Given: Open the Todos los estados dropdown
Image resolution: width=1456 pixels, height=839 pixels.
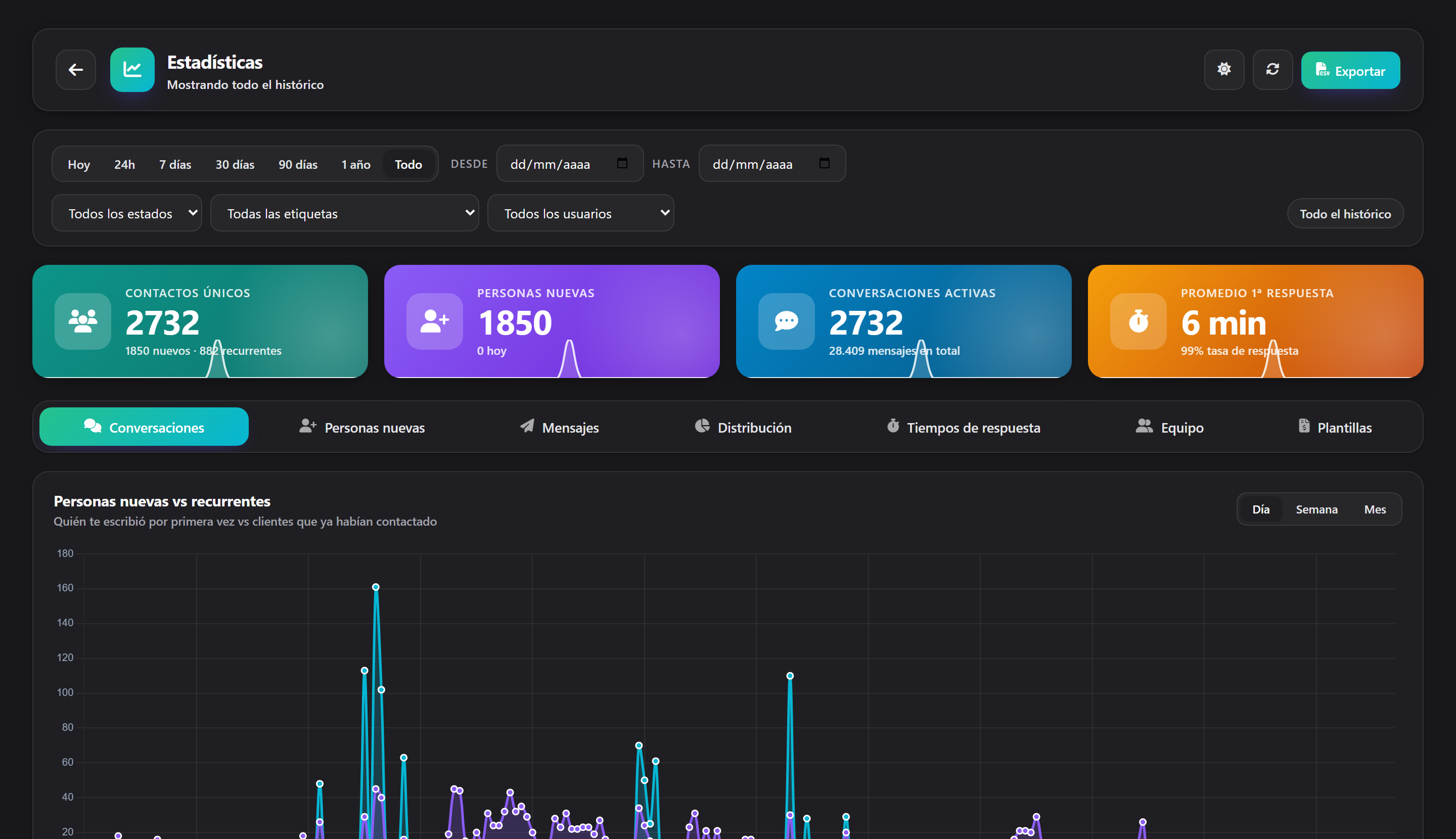Looking at the screenshot, I should (x=127, y=213).
